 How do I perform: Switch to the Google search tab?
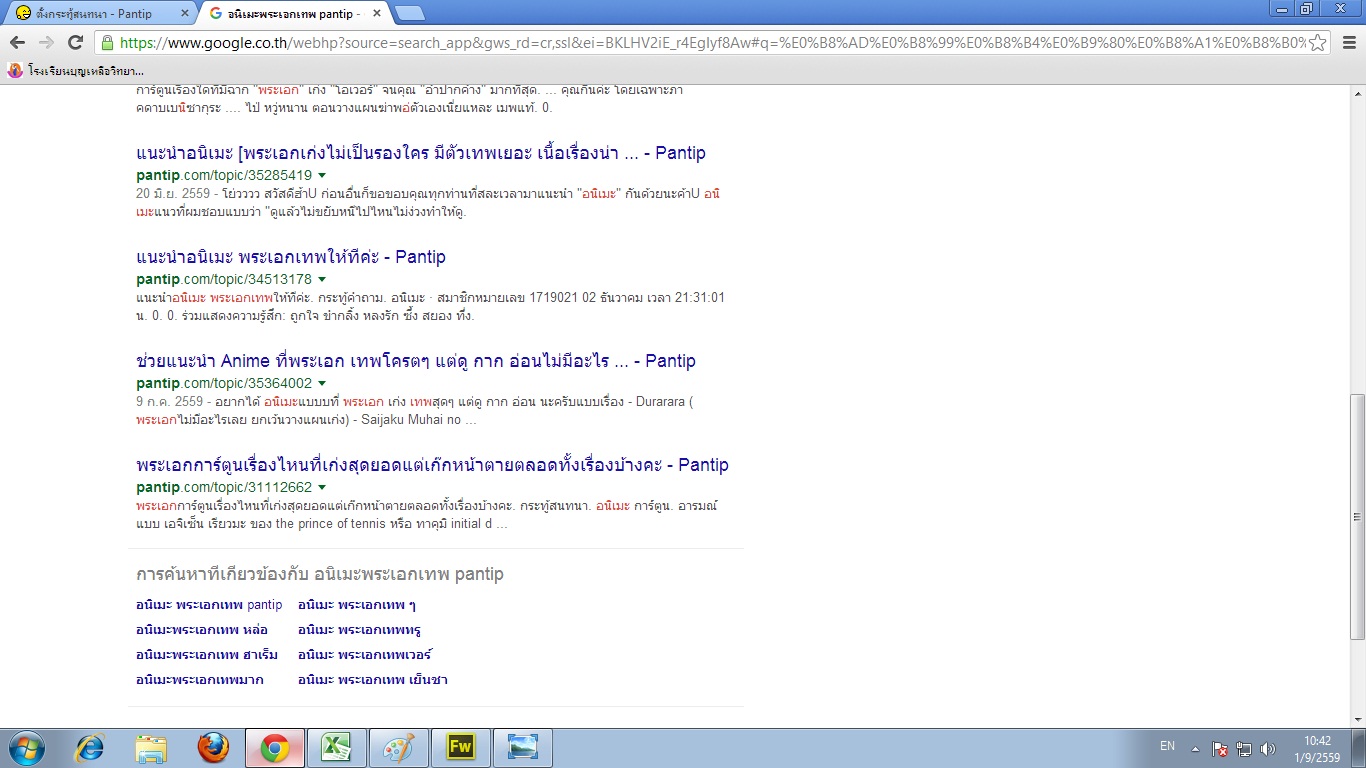pyautogui.click(x=291, y=14)
